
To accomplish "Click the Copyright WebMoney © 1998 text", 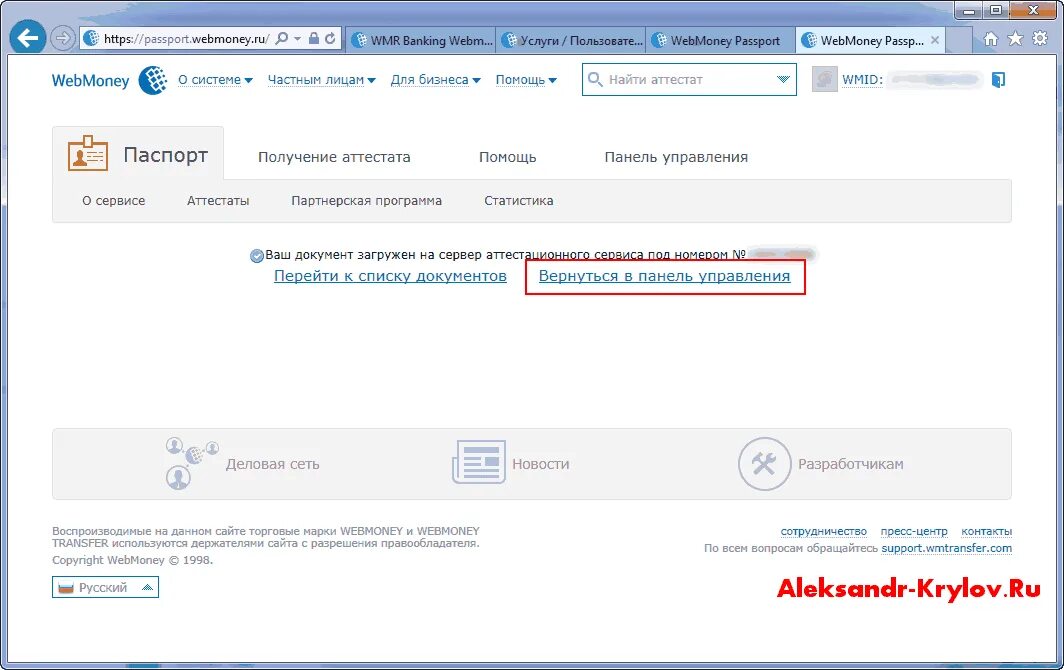I will pyautogui.click(x=132, y=560).
